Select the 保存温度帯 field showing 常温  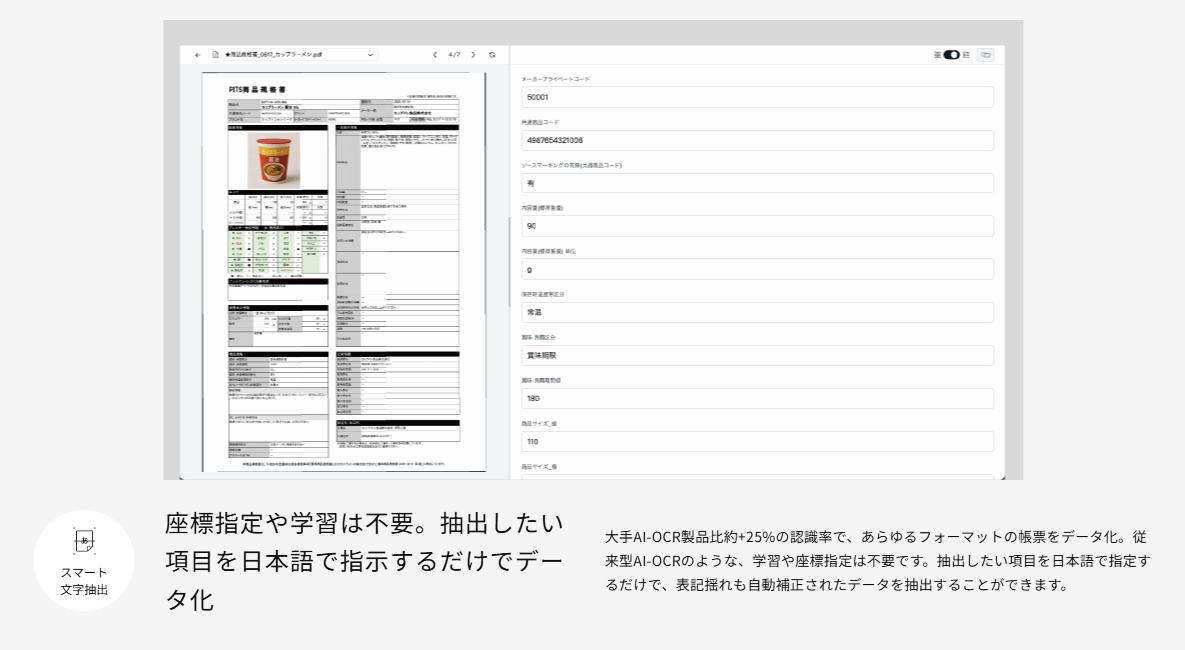(757, 312)
